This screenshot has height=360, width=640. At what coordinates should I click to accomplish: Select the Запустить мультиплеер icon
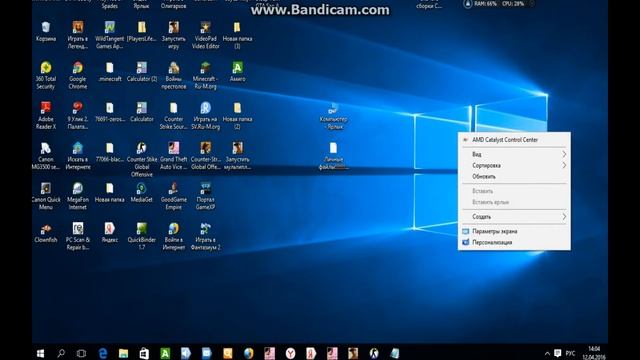(x=237, y=156)
